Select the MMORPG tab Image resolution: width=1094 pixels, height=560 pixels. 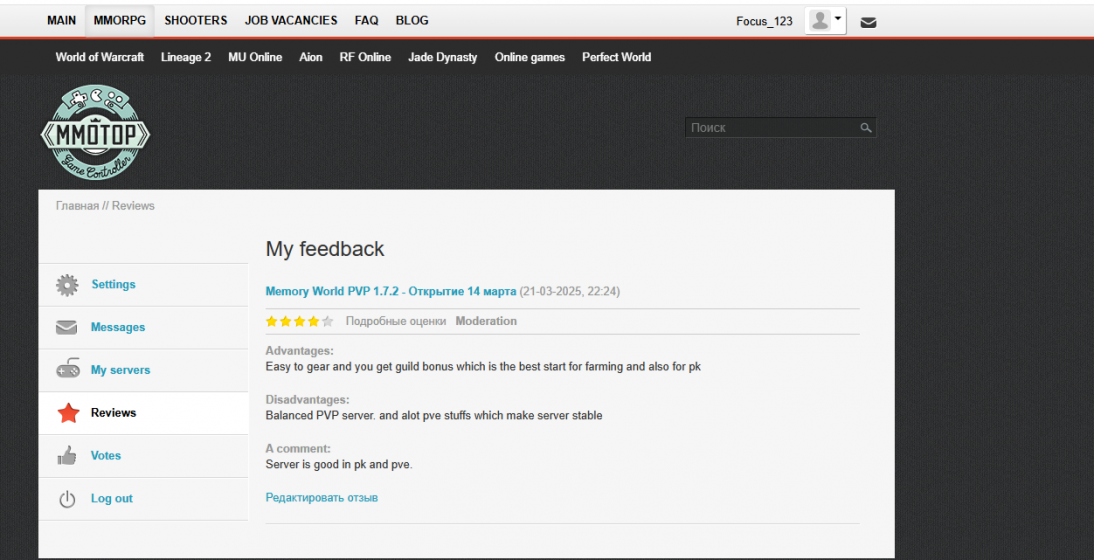coord(120,21)
